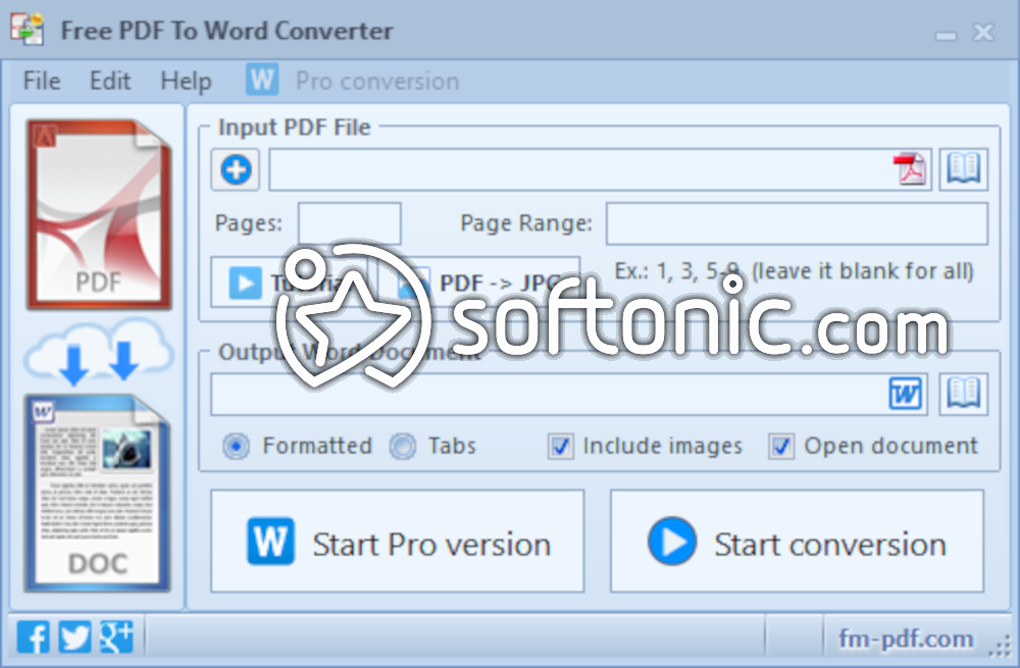
Task: Add a PDF using the plus icon
Action: pos(234,169)
